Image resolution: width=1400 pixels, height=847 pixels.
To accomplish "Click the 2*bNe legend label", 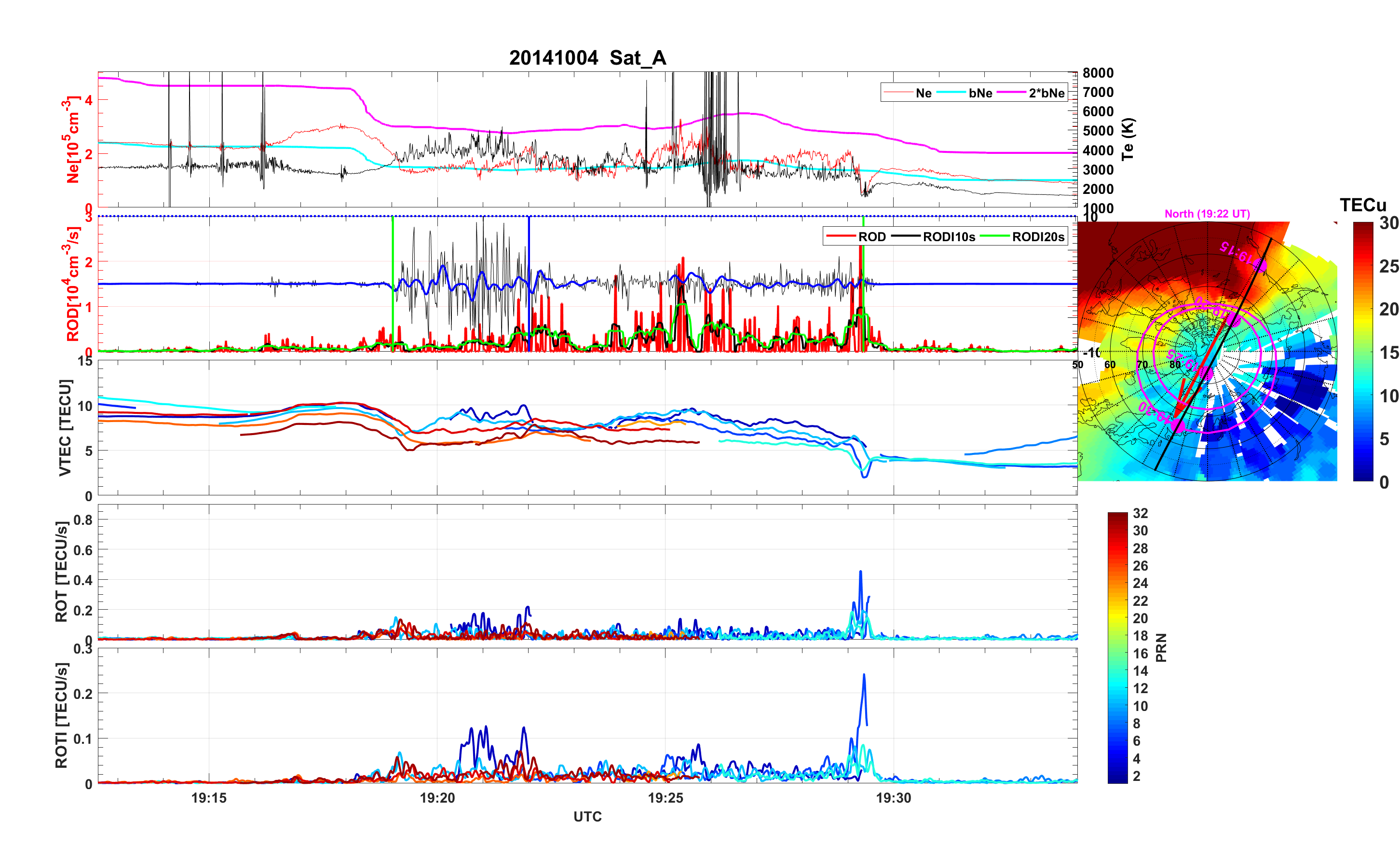I will (x=1046, y=93).
